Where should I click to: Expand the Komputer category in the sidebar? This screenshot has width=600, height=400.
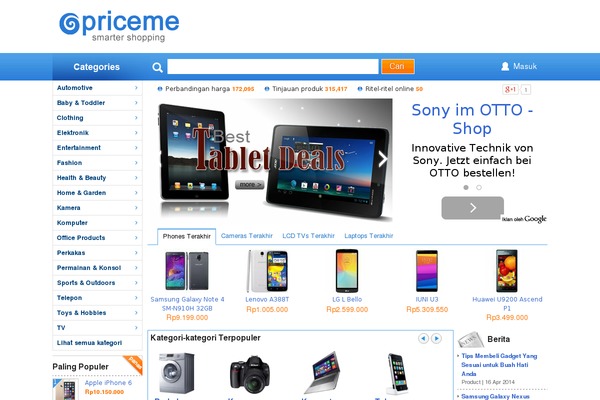[97, 223]
